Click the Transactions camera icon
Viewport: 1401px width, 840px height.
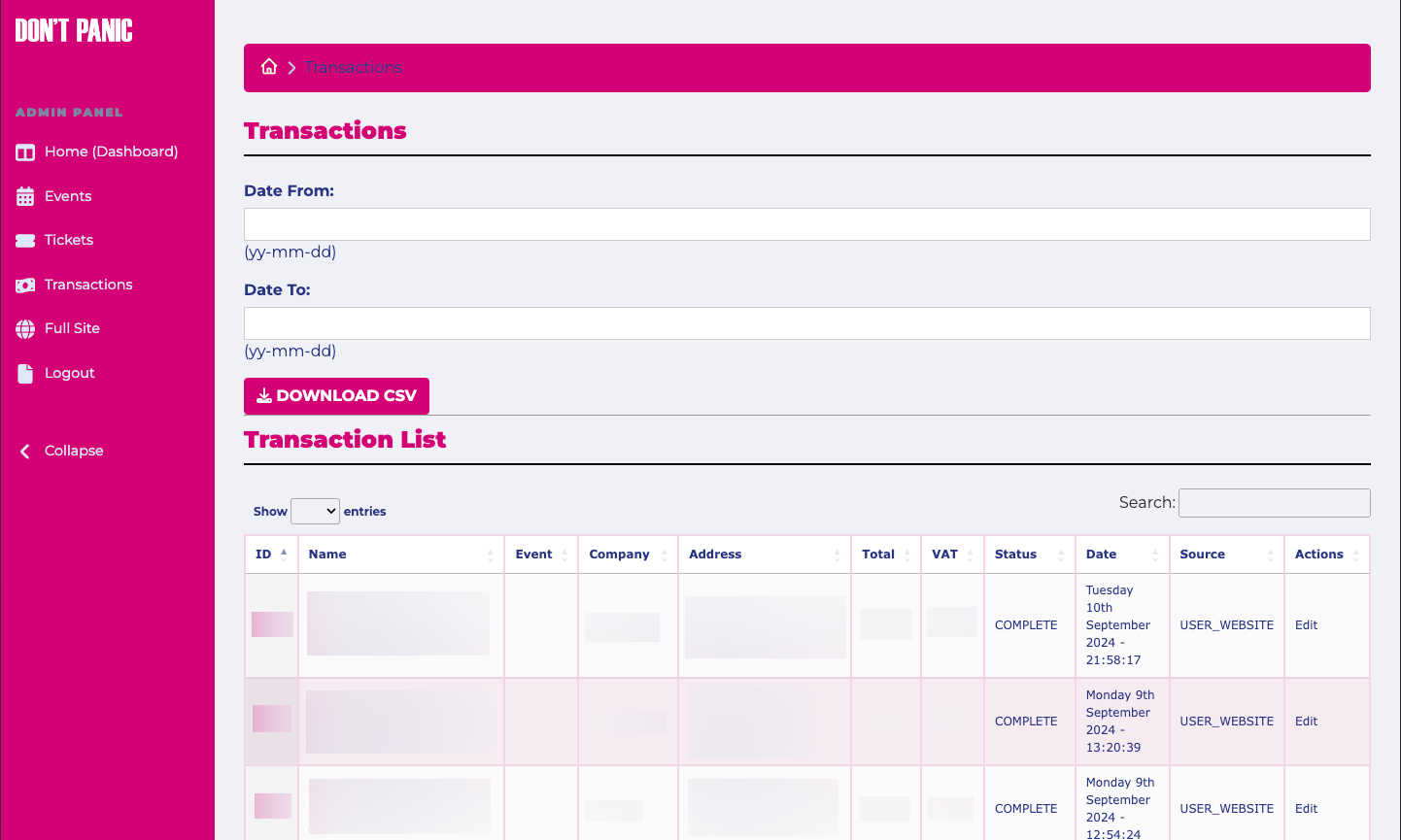click(24, 284)
